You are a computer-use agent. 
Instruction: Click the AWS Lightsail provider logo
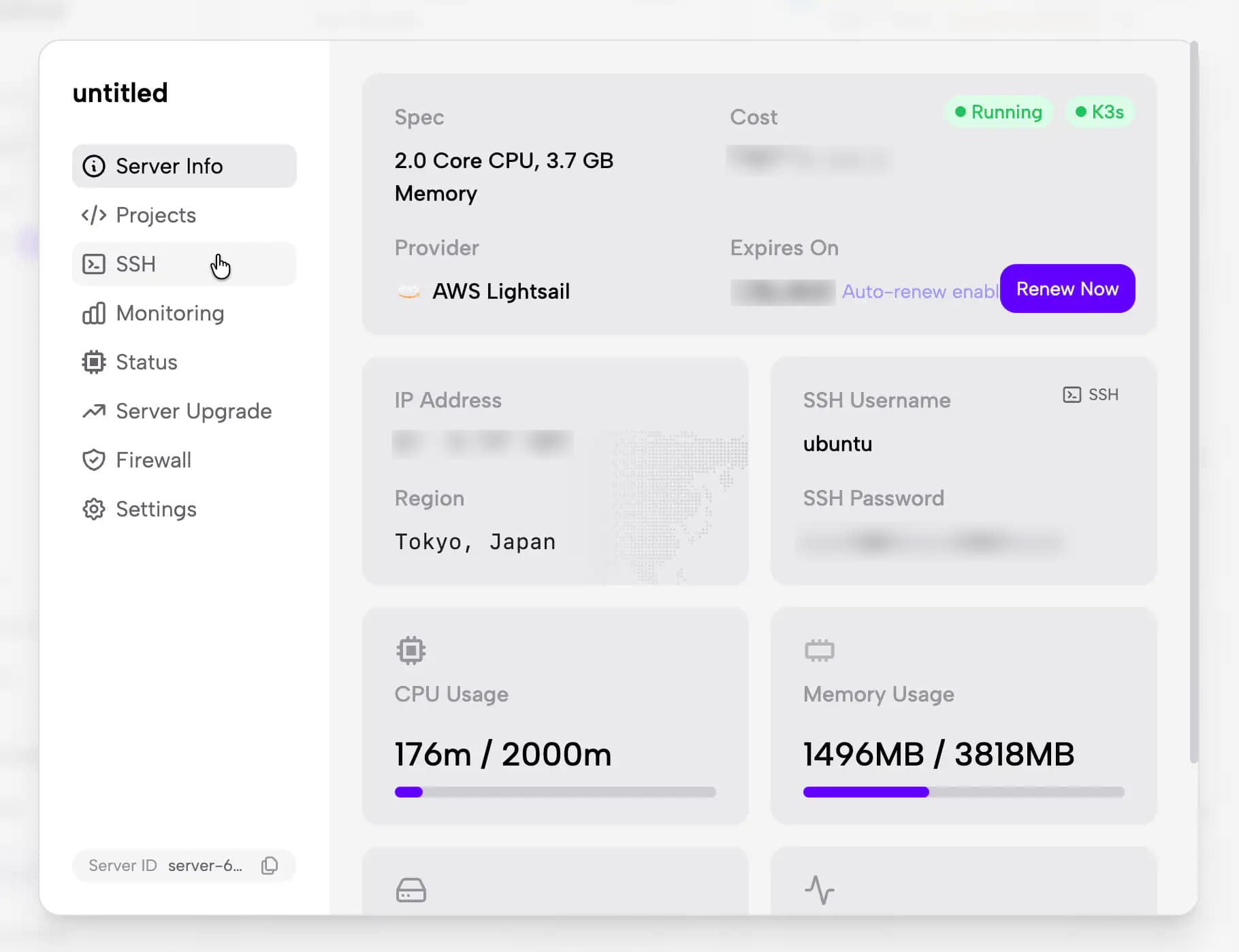point(408,291)
